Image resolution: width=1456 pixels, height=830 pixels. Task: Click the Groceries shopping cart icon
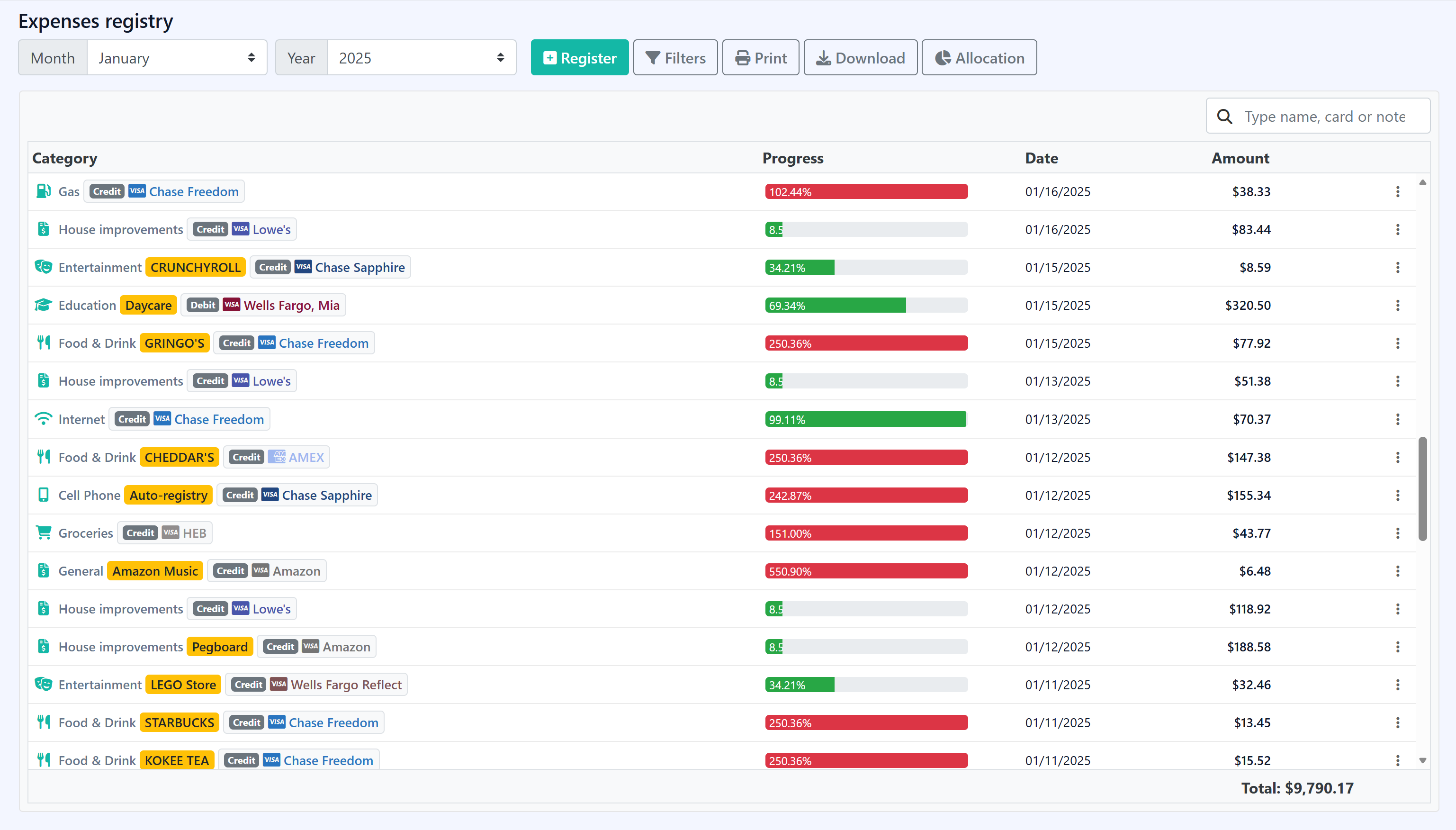point(43,532)
